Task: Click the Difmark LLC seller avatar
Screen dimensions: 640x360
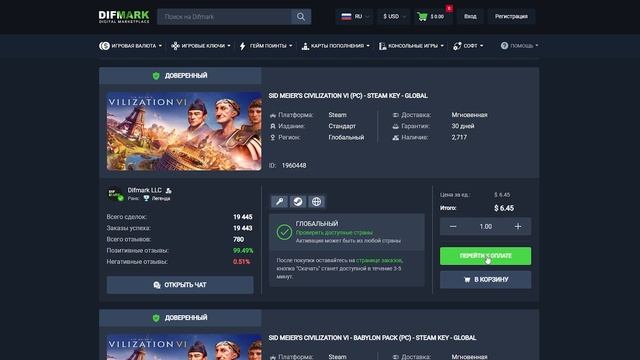Action: [x=115, y=194]
